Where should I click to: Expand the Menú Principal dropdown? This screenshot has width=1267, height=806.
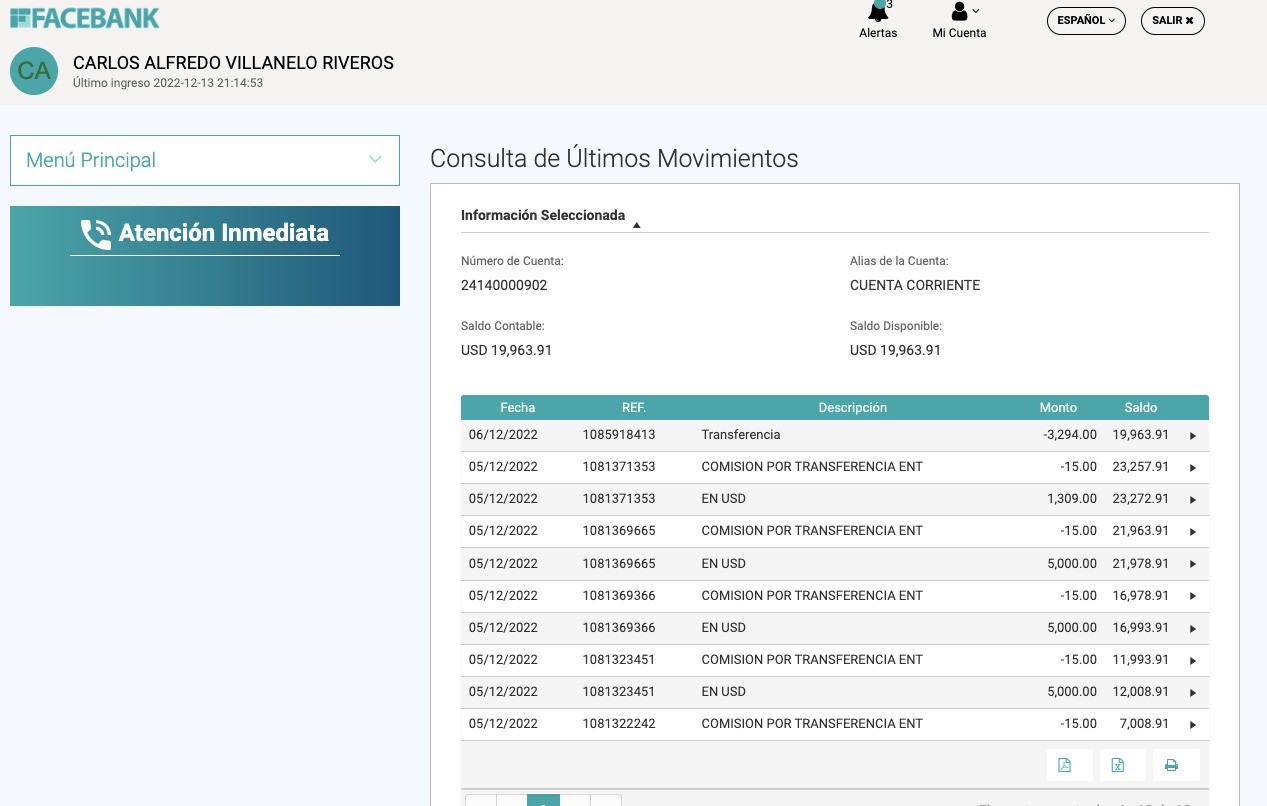[205, 160]
